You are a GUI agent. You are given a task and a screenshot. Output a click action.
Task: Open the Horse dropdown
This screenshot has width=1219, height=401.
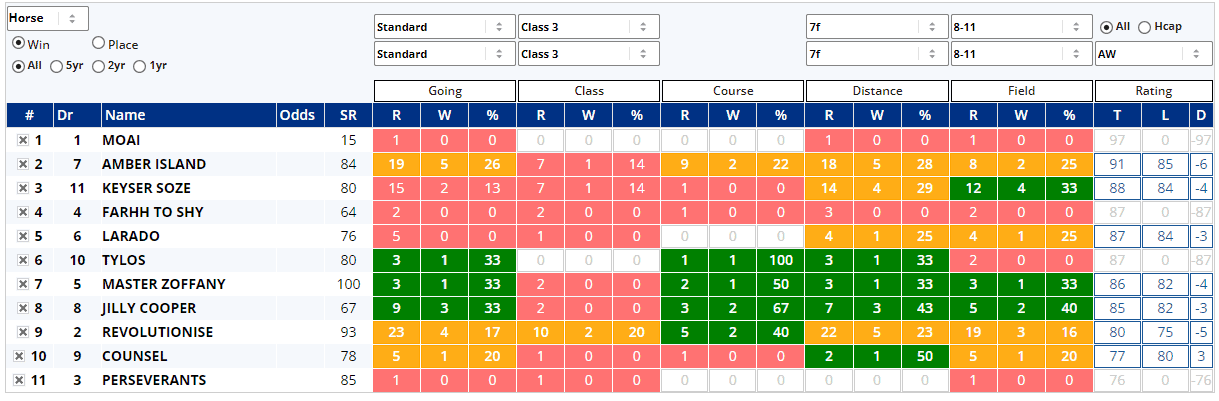tap(47, 18)
